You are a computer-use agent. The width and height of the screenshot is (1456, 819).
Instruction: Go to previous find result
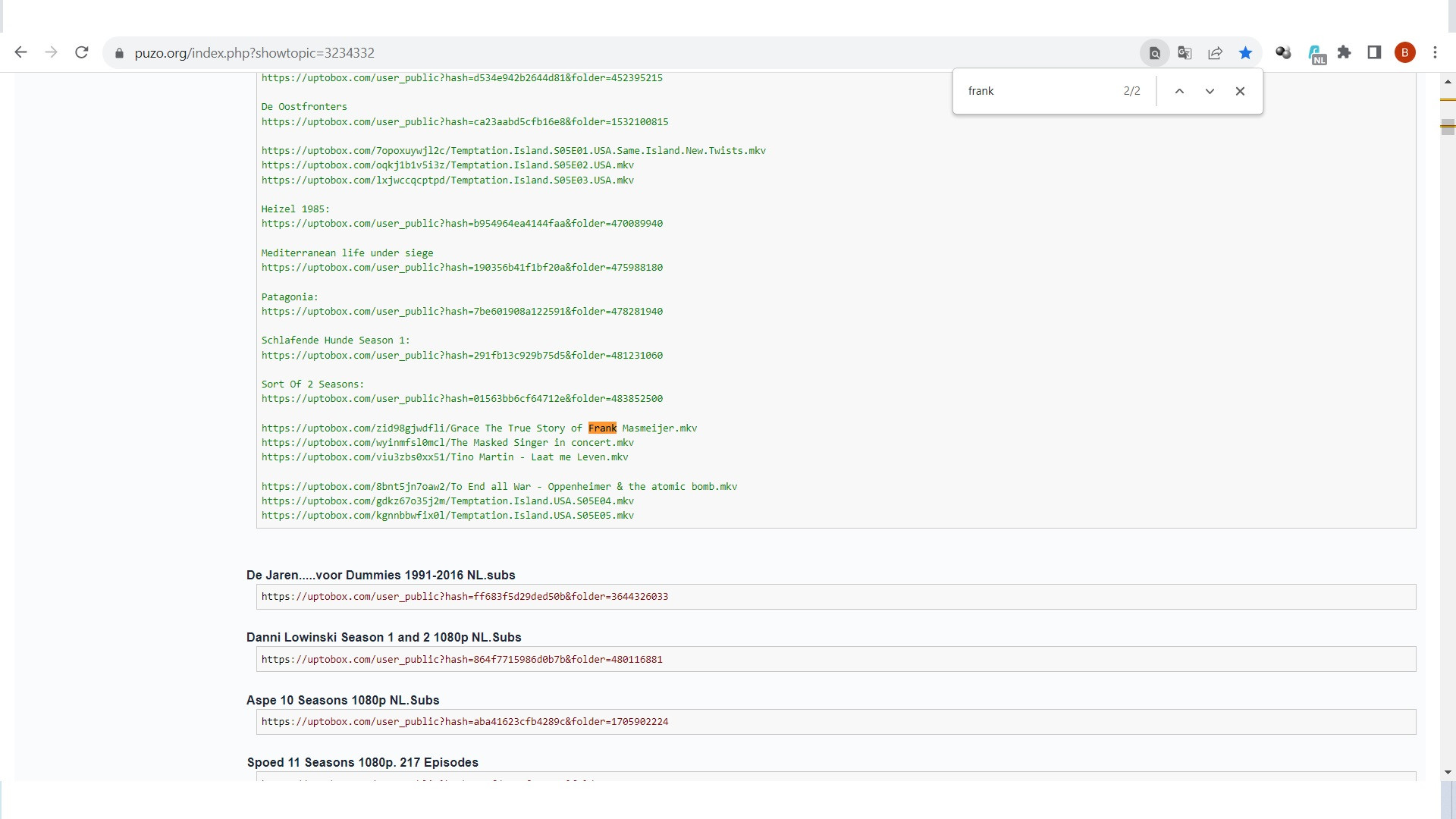(1179, 91)
